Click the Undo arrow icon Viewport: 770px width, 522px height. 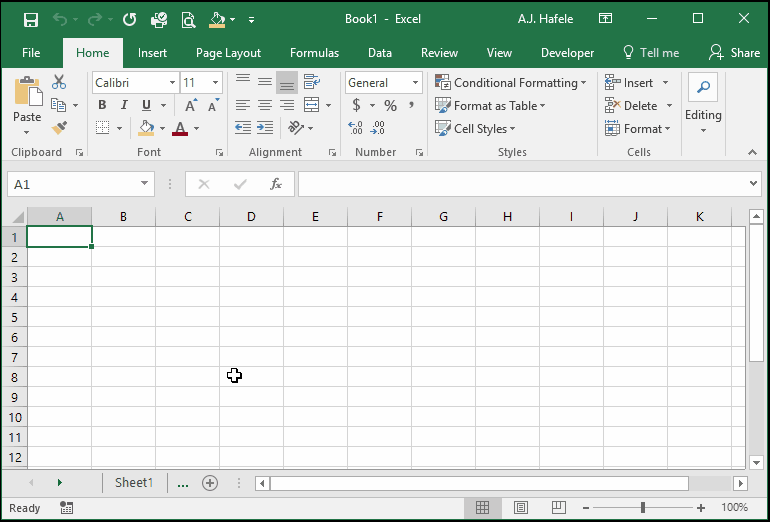tap(60, 20)
